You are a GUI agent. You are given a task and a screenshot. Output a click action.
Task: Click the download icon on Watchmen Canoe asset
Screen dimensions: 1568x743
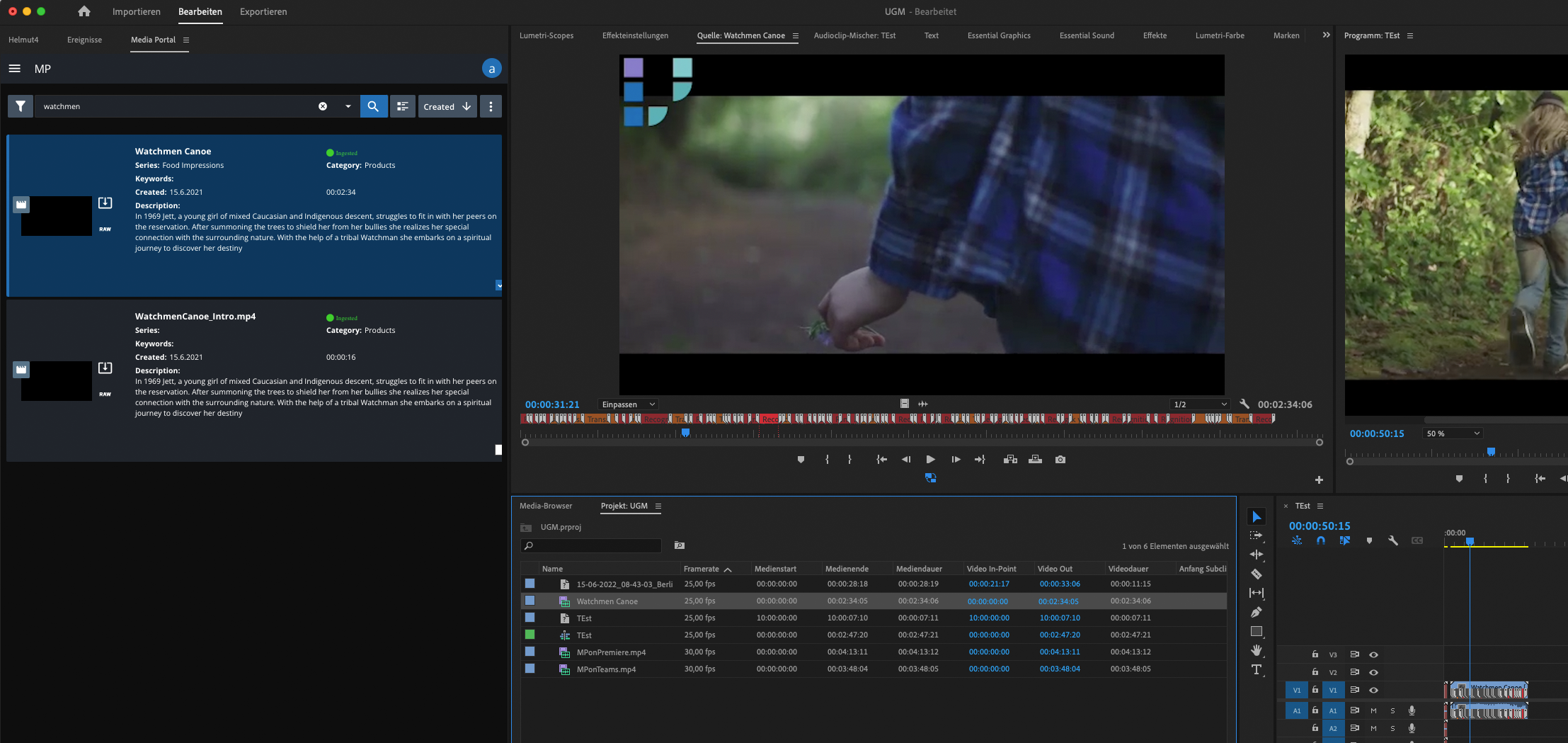(x=105, y=203)
